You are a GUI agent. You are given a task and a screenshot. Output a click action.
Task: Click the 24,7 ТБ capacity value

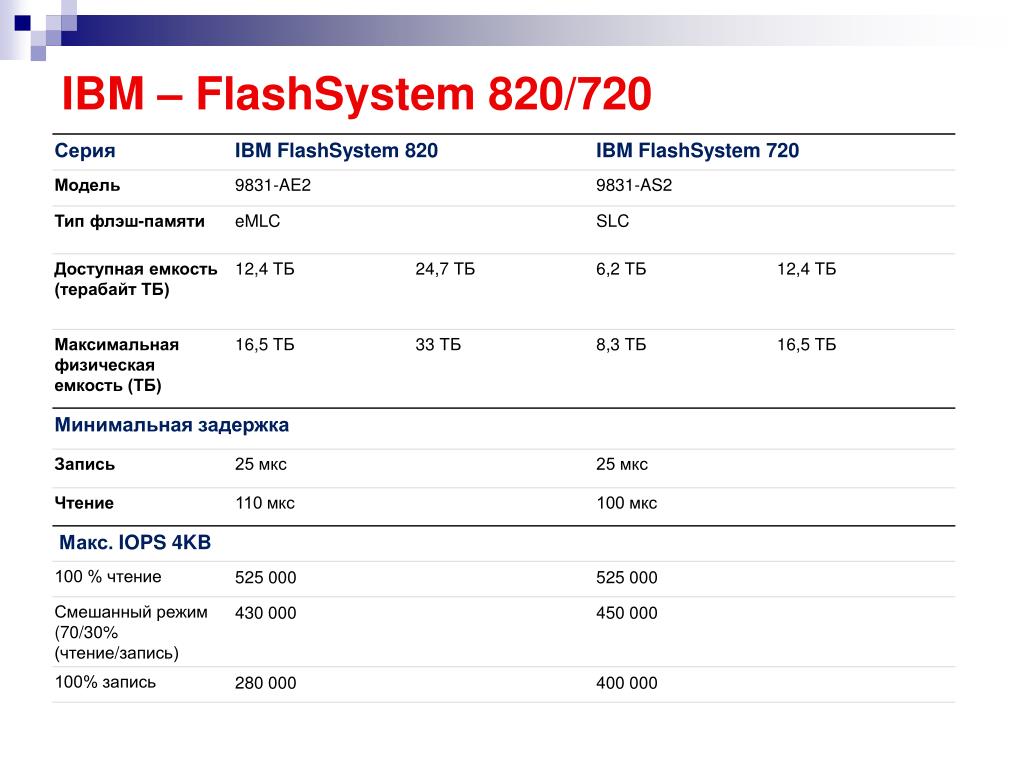point(445,269)
